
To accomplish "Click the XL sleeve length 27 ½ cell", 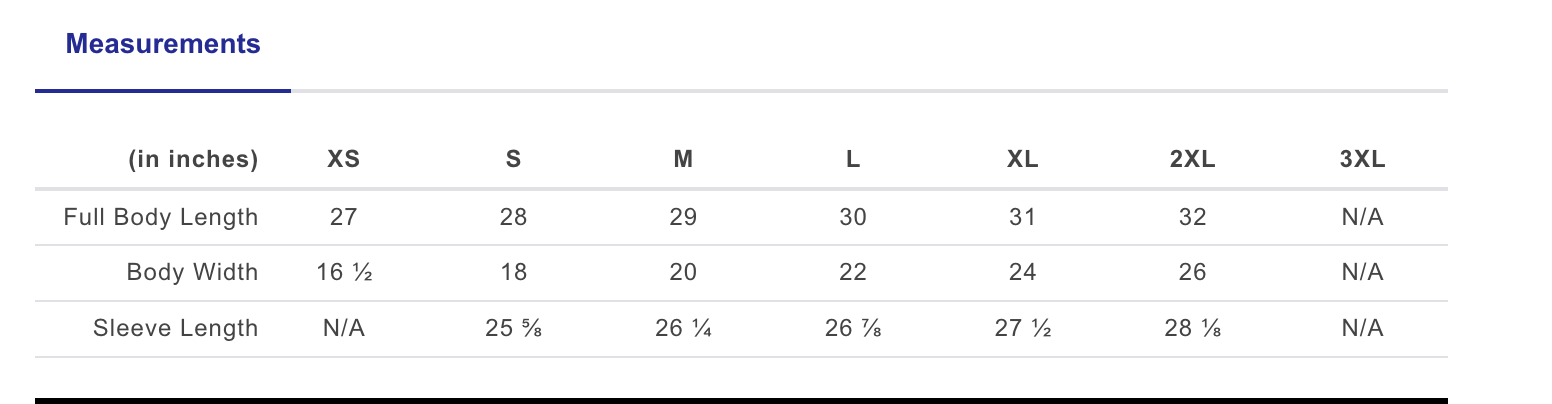I will (x=1022, y=328).
